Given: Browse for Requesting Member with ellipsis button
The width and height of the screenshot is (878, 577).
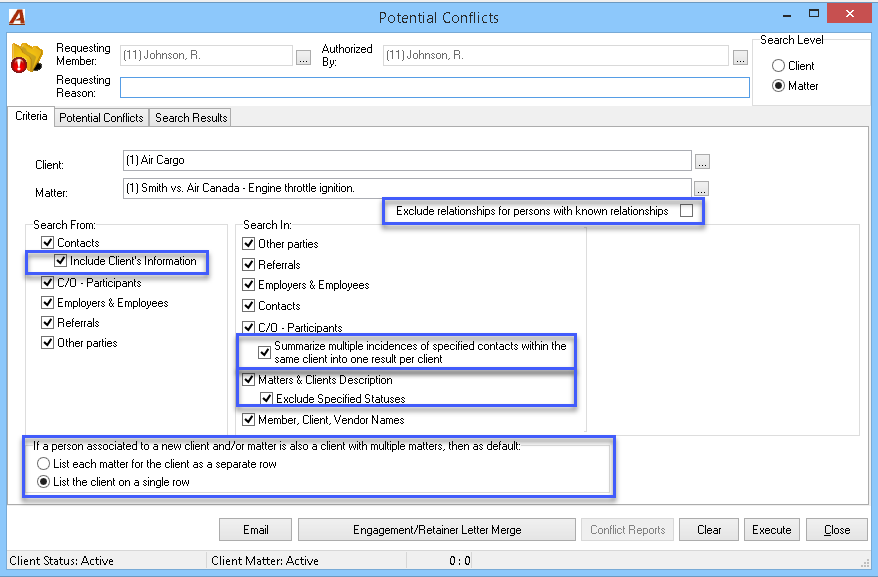Looking at the screenshot, I should pos(303,57).
